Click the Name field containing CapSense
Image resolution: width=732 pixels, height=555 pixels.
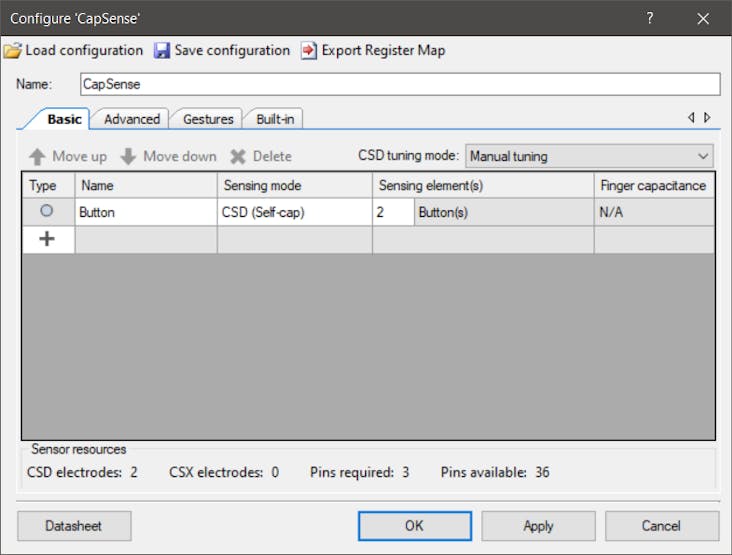pyautogui.click(x=399, y=84)
